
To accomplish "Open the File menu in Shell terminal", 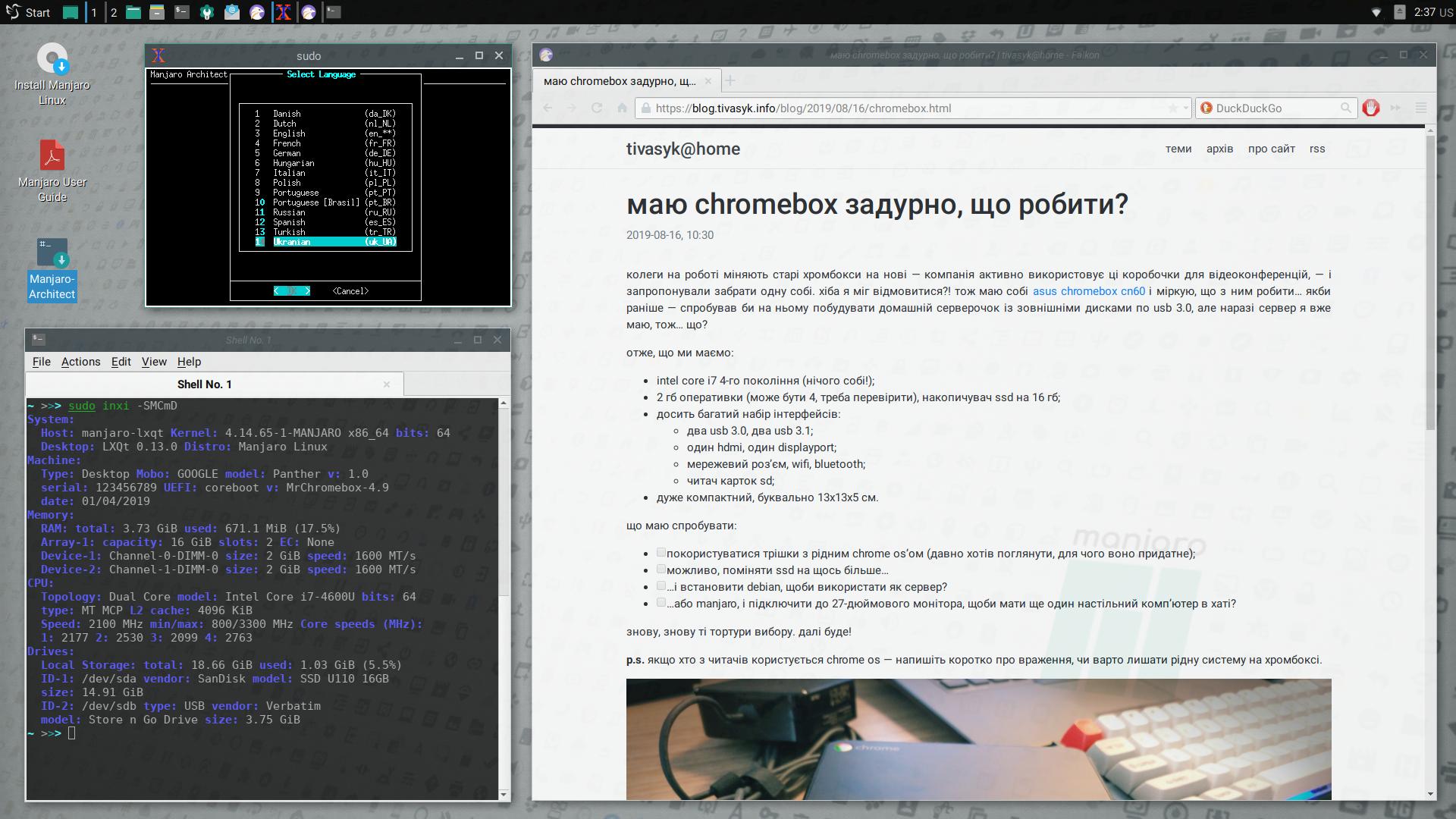I will [42, 362].
